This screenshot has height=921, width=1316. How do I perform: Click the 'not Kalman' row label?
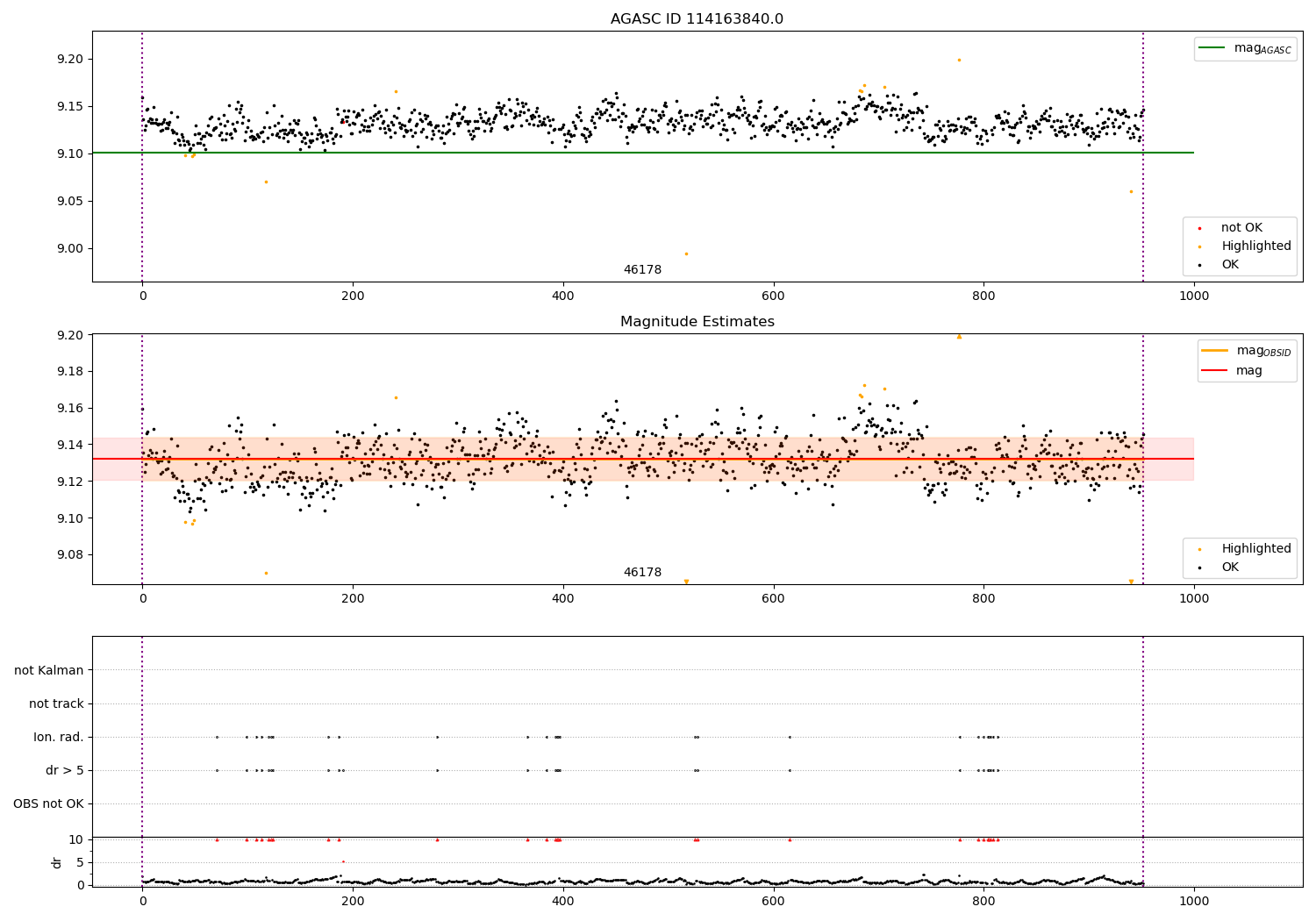pos(49,671)
